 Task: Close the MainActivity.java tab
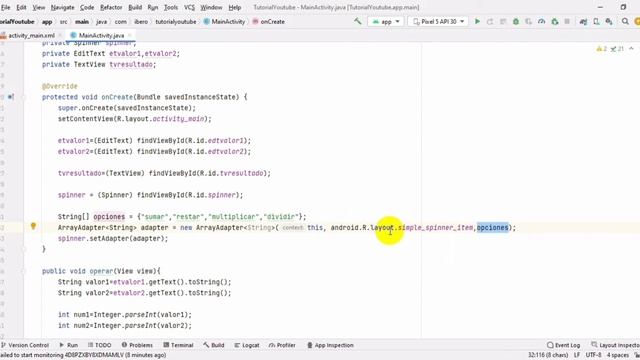(129, 36)
